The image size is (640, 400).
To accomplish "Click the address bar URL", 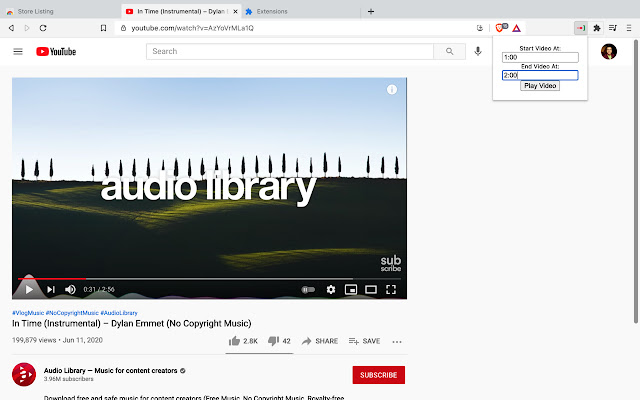I will pos(192,28).
